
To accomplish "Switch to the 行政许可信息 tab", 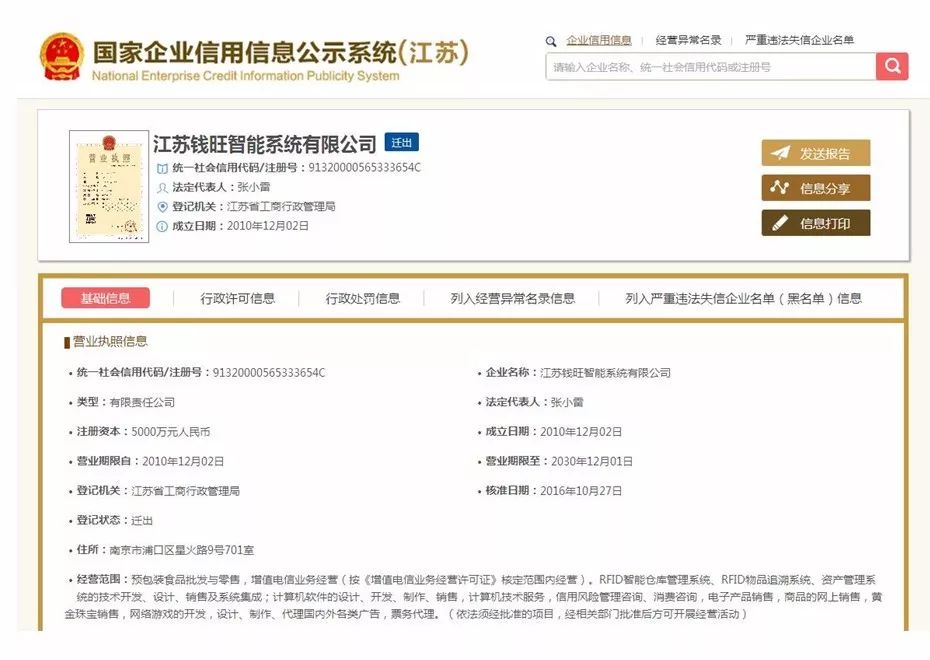I will pos(237,298).
